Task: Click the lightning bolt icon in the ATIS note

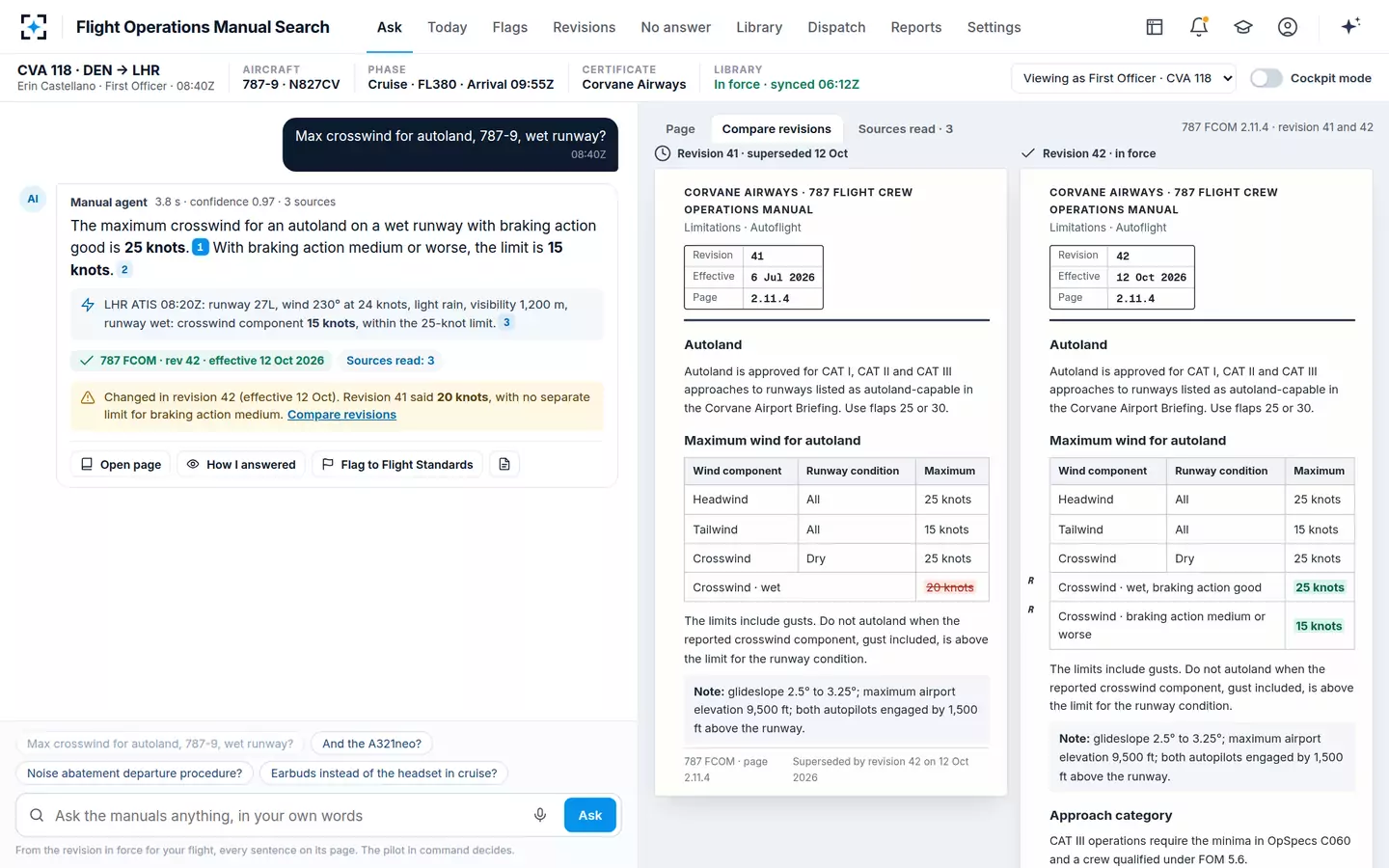Action: 88,305
